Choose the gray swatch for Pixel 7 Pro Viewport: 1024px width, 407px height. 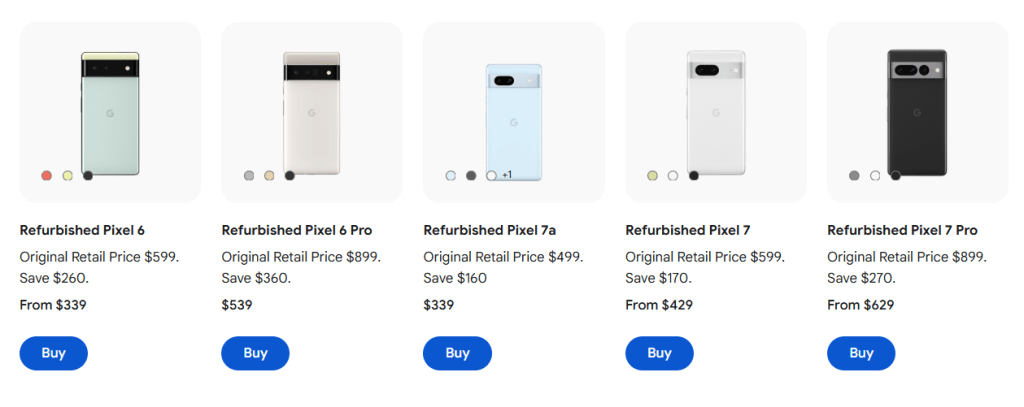(854, 176)
